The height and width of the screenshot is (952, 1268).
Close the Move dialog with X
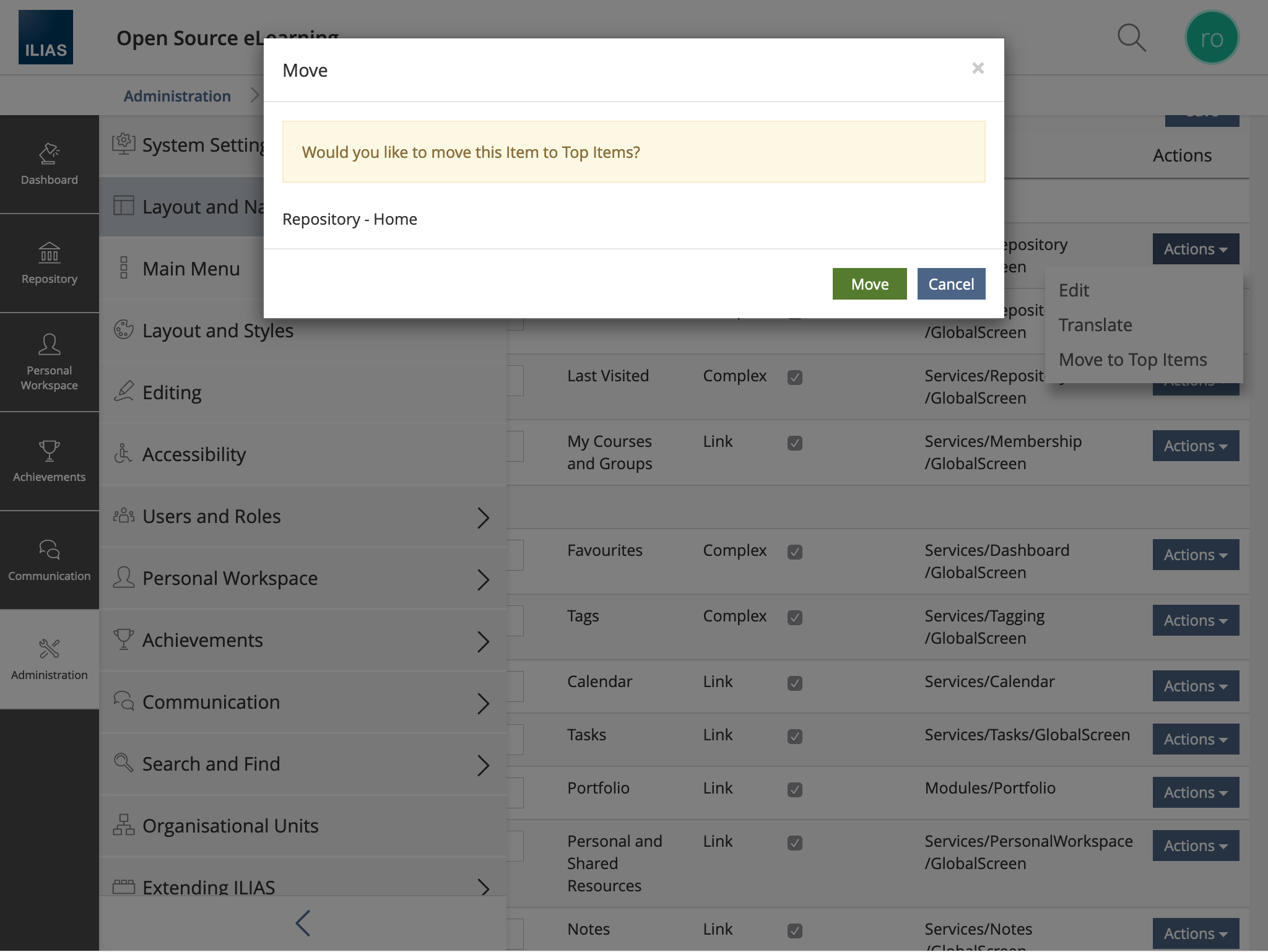tap(978, 68)
